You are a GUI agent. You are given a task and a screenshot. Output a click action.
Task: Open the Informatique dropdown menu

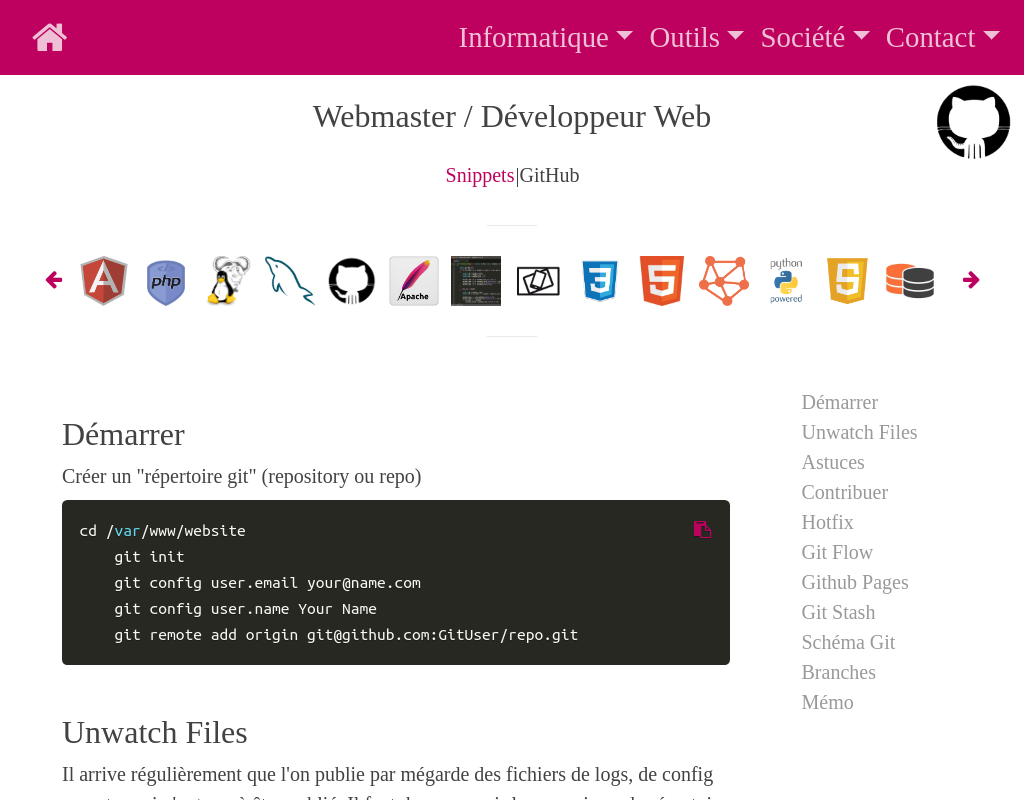[x=545, y=37]
